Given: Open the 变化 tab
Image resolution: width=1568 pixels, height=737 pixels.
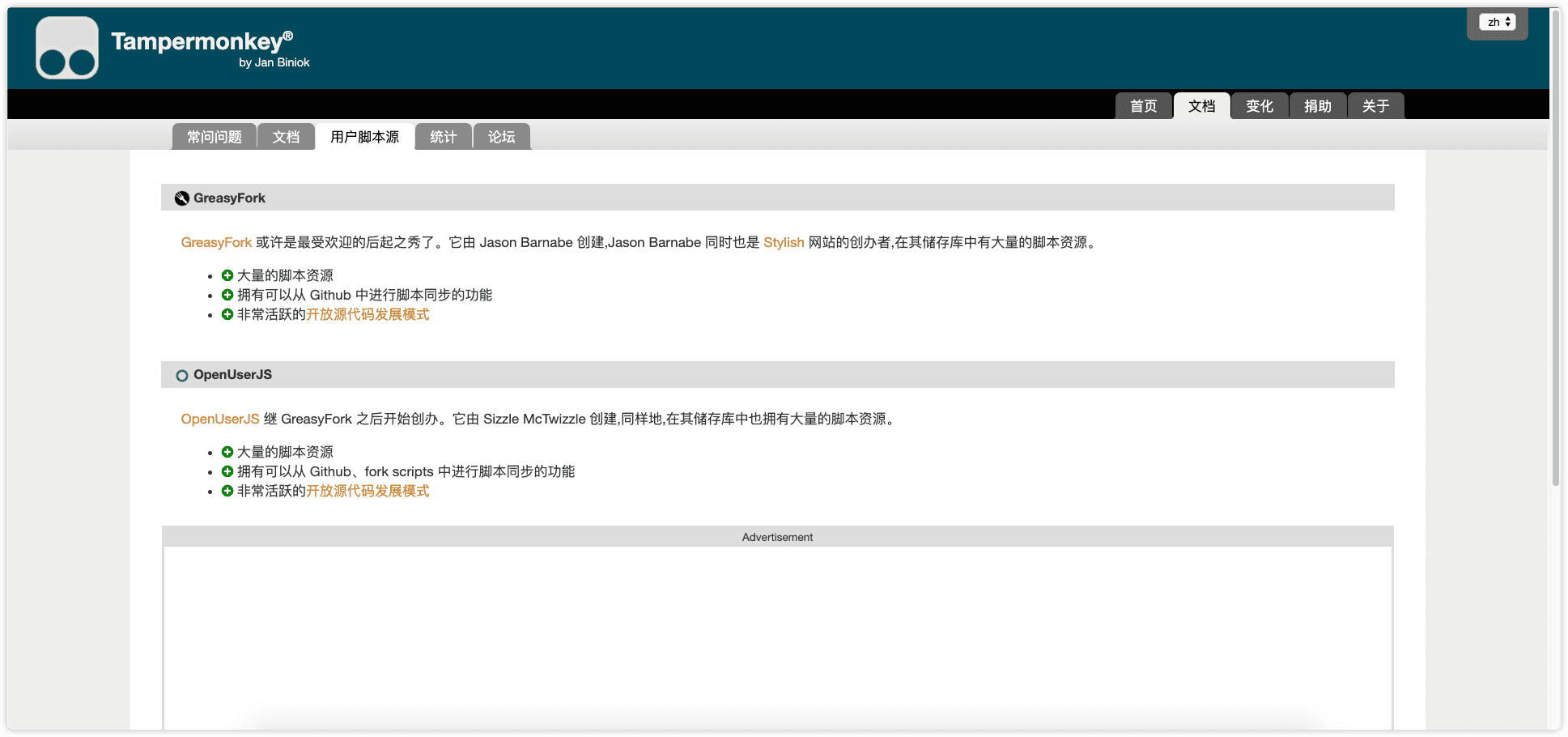Looking at the screenshot, I should 1260,106.
